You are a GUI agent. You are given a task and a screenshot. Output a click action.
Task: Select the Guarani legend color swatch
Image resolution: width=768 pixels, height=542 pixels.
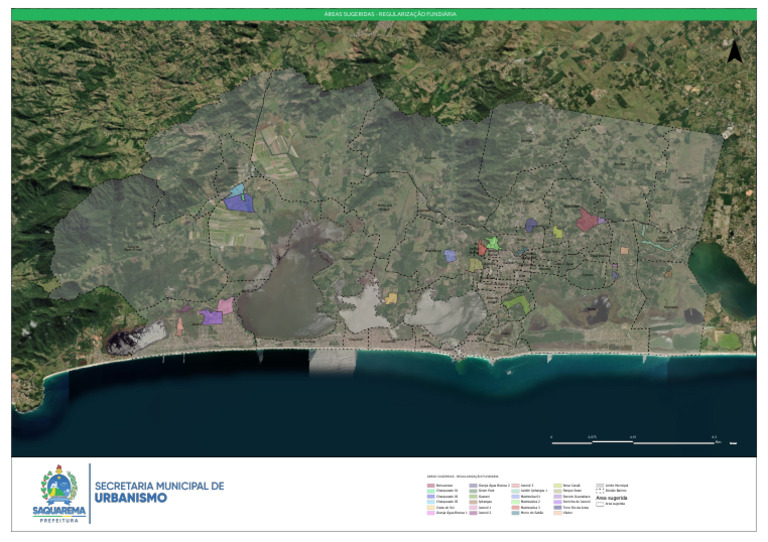pos(473,497)
